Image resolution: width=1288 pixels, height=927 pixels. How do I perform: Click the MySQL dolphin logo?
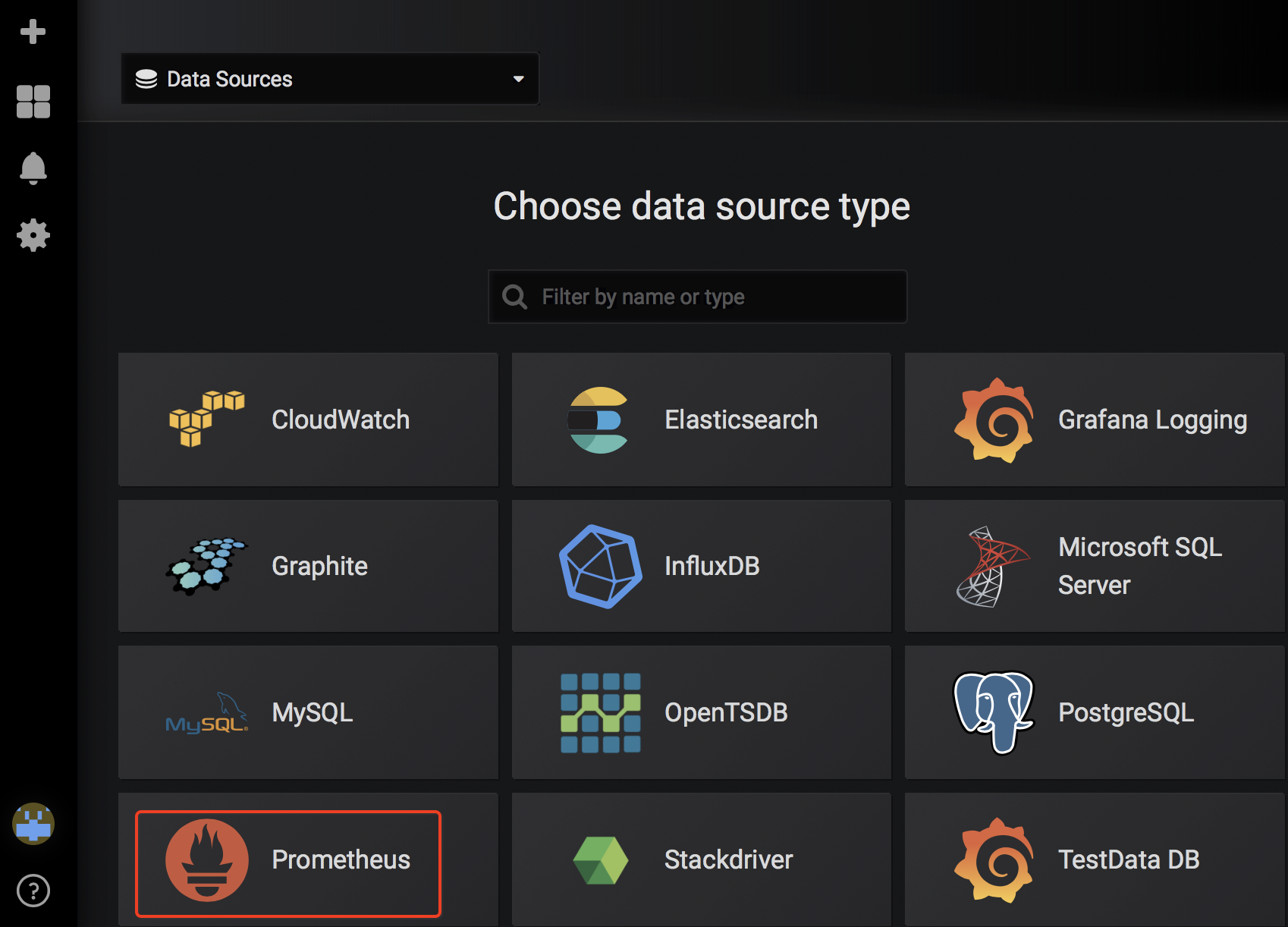(206, 712)
